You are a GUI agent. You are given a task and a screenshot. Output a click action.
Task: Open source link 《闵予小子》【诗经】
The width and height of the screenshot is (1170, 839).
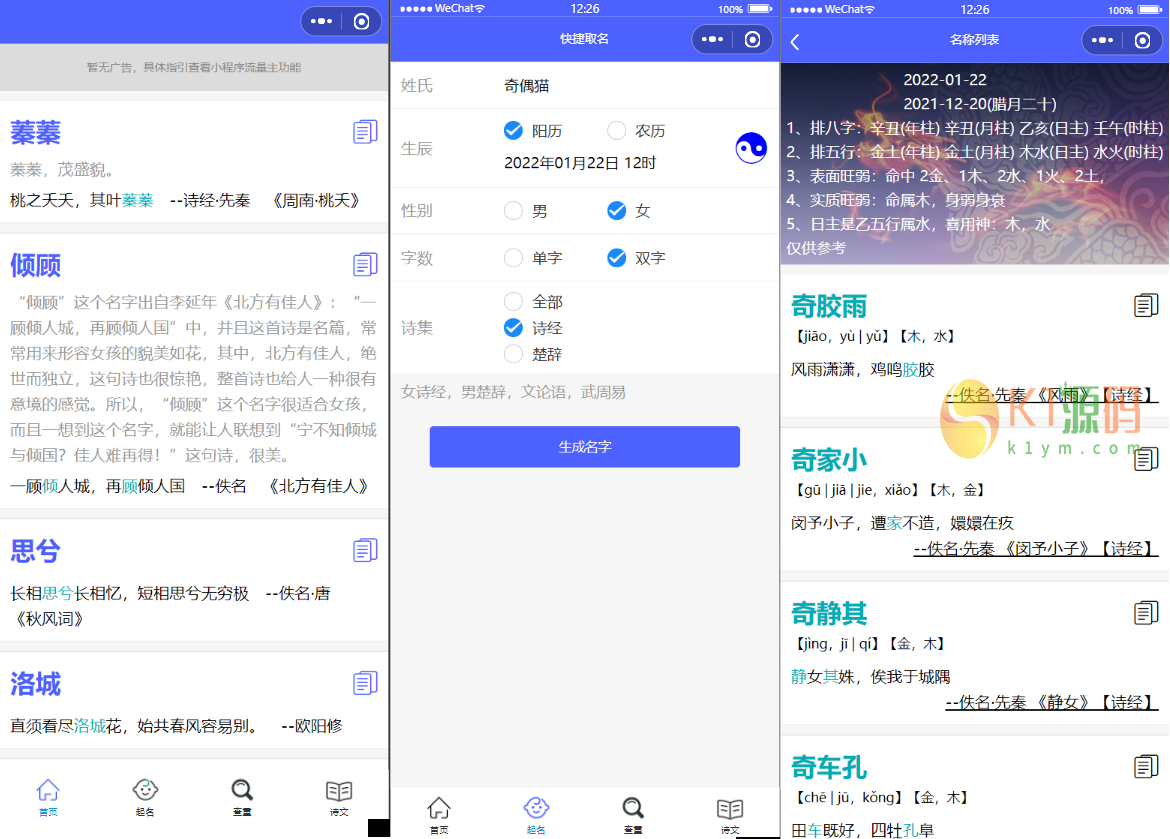coord(1036,549)
